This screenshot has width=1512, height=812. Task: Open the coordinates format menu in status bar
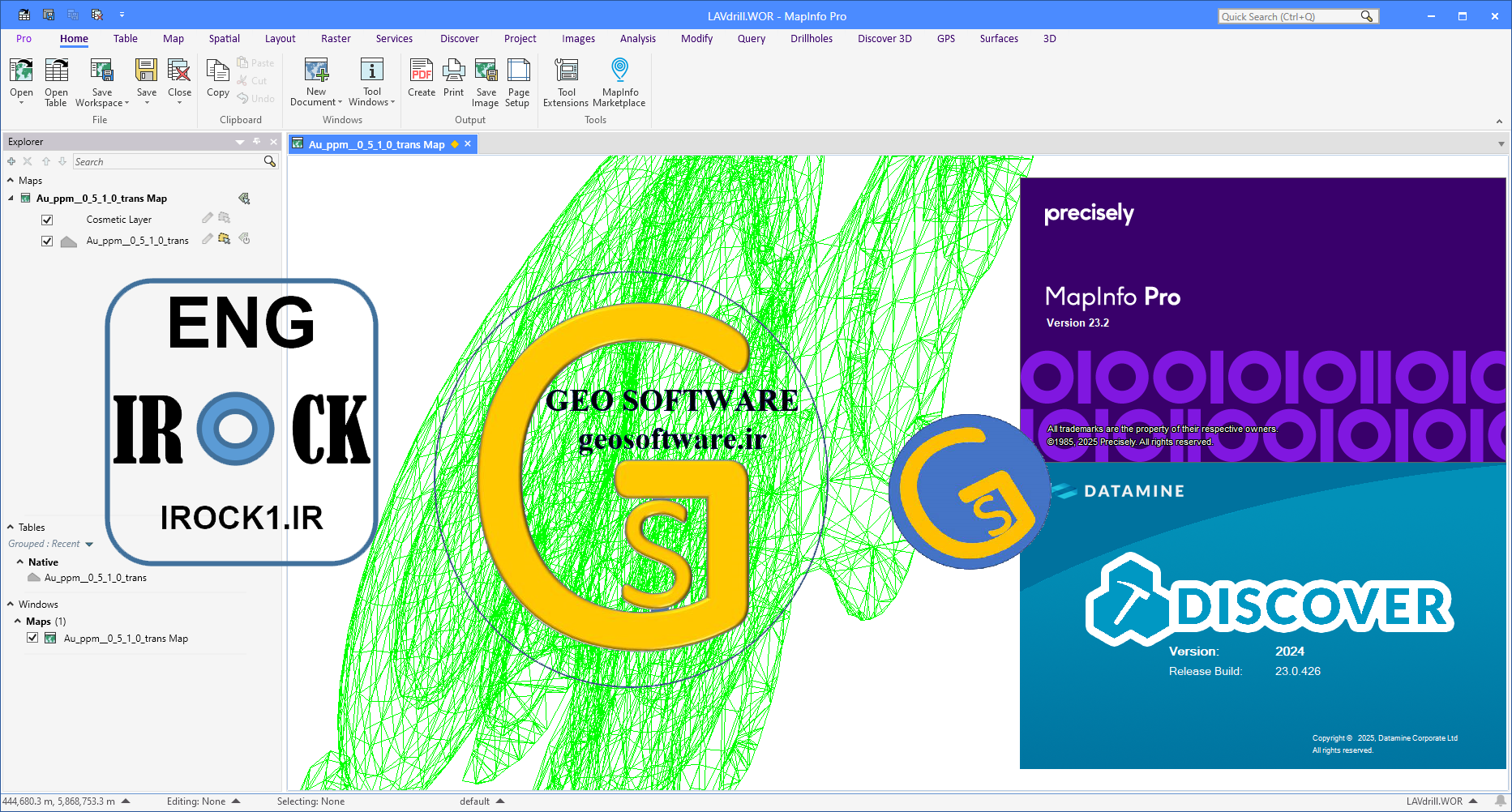click(126, 801)
